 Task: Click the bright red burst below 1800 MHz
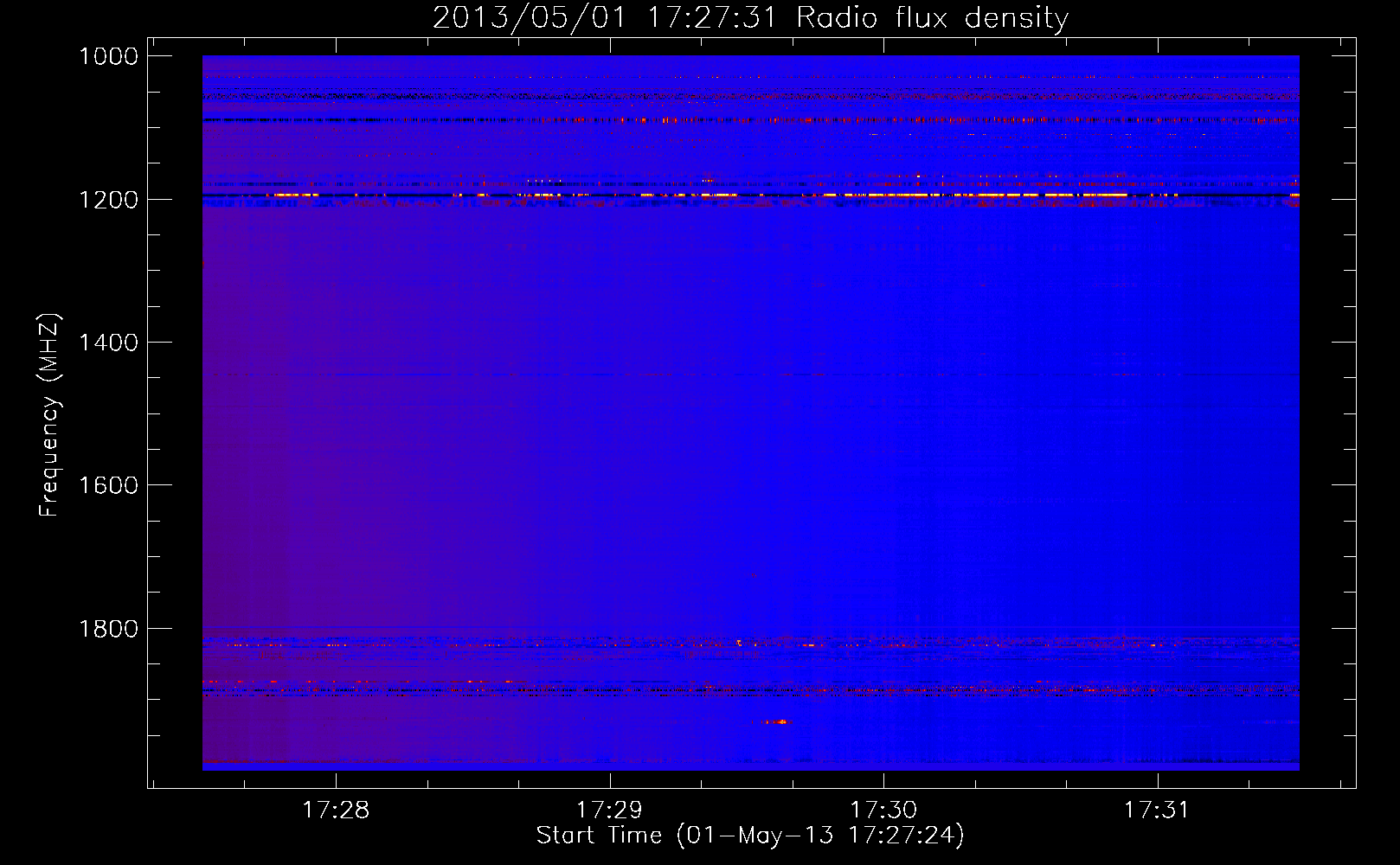[x=775, y=721]
